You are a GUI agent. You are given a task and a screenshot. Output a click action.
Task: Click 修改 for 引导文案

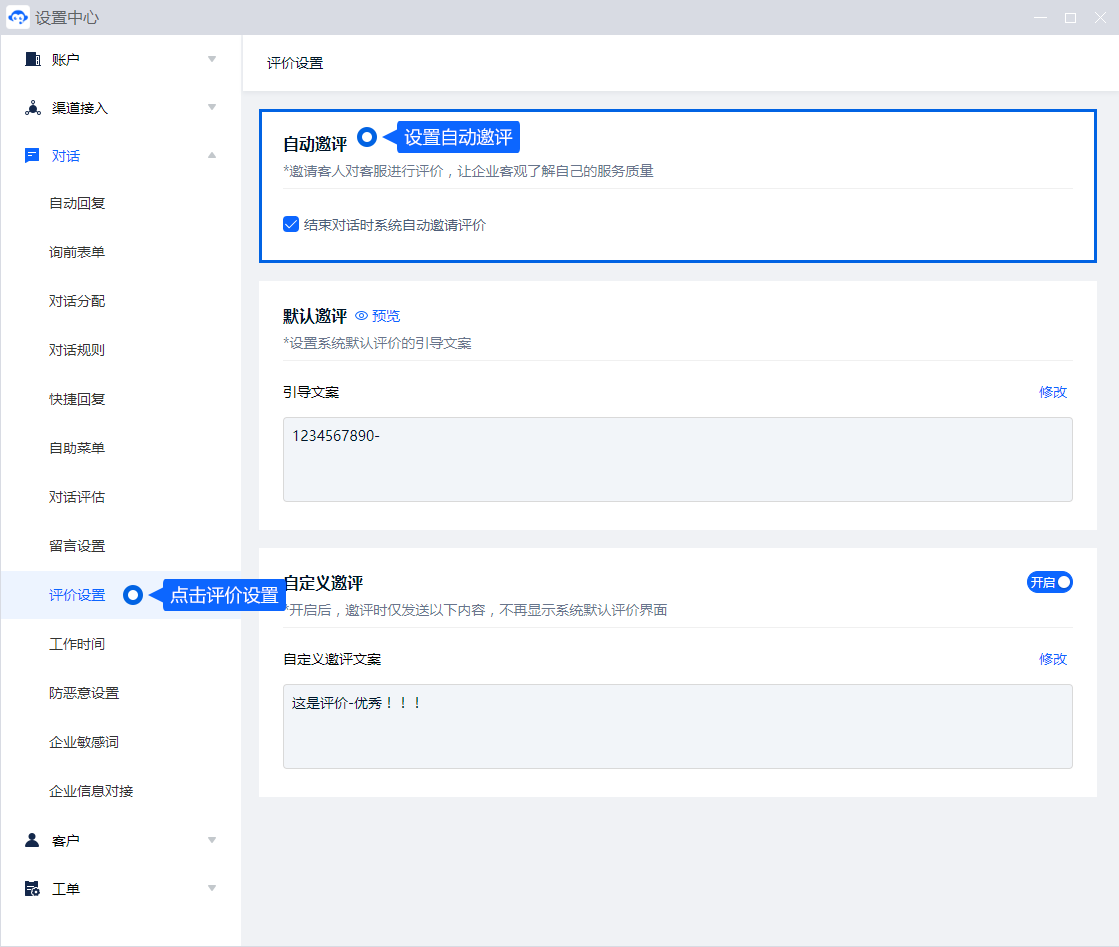pyautogui.click(x=1053, y=392)
